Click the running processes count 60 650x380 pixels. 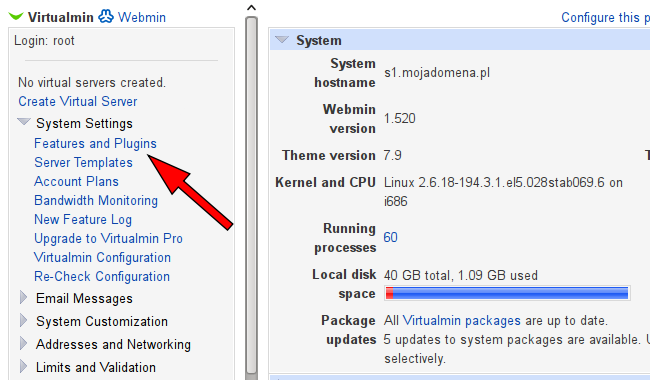[x=390, y=237]
